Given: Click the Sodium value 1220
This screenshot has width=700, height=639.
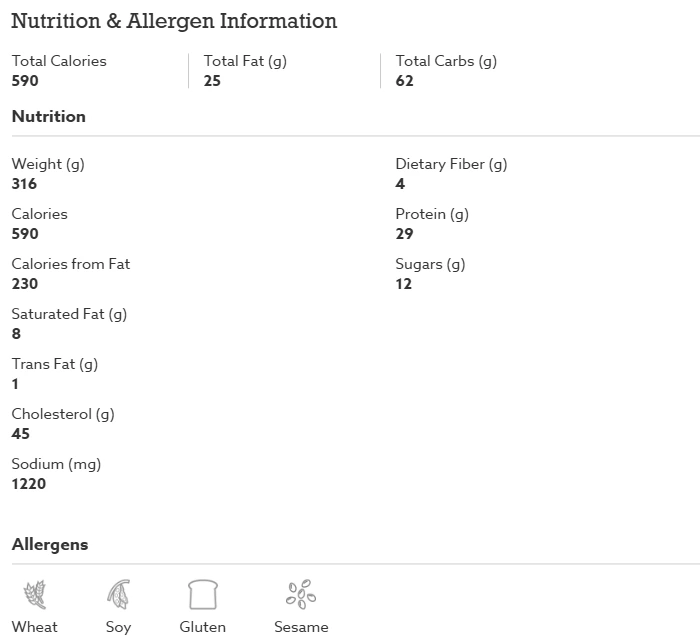Looking at the screenshot, I should pyautogui.click(x=29, y=484).
